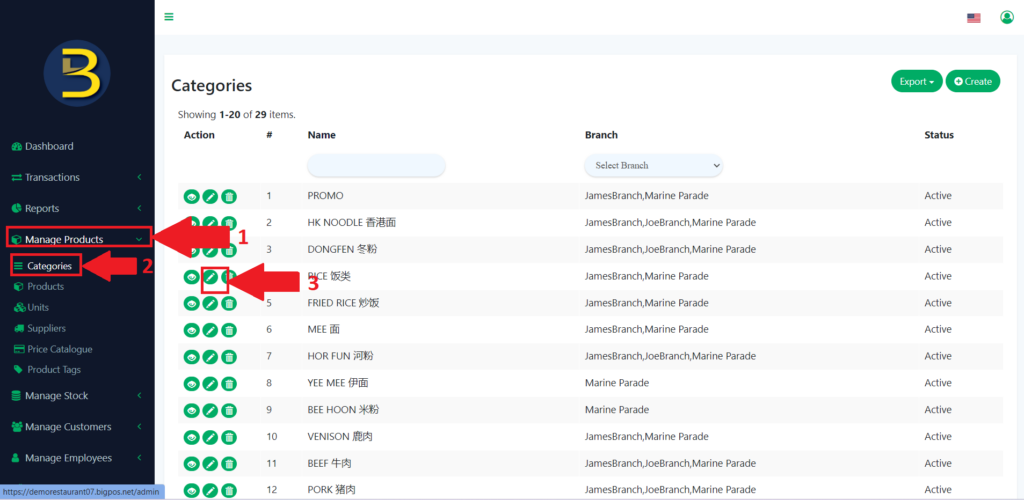Viewport: 1024px width, 500px height.
Task: Click the US flag language icon
Action: pyautogui.click(x=974, y=18)
